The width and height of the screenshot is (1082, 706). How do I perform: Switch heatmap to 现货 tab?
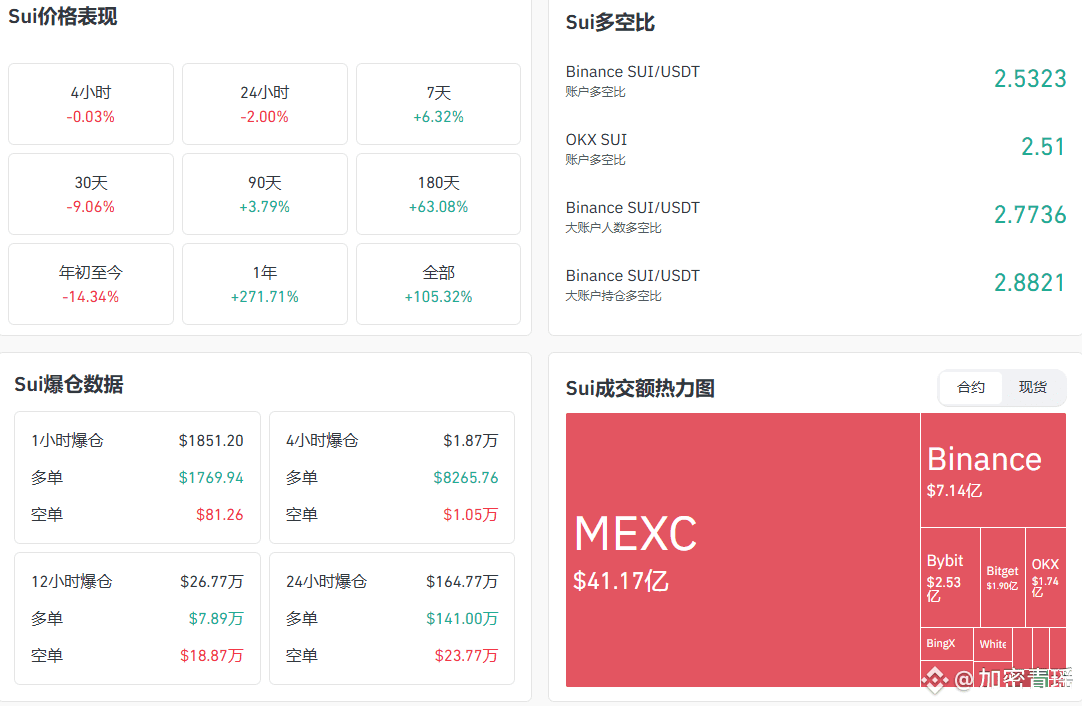(1033, 388)
